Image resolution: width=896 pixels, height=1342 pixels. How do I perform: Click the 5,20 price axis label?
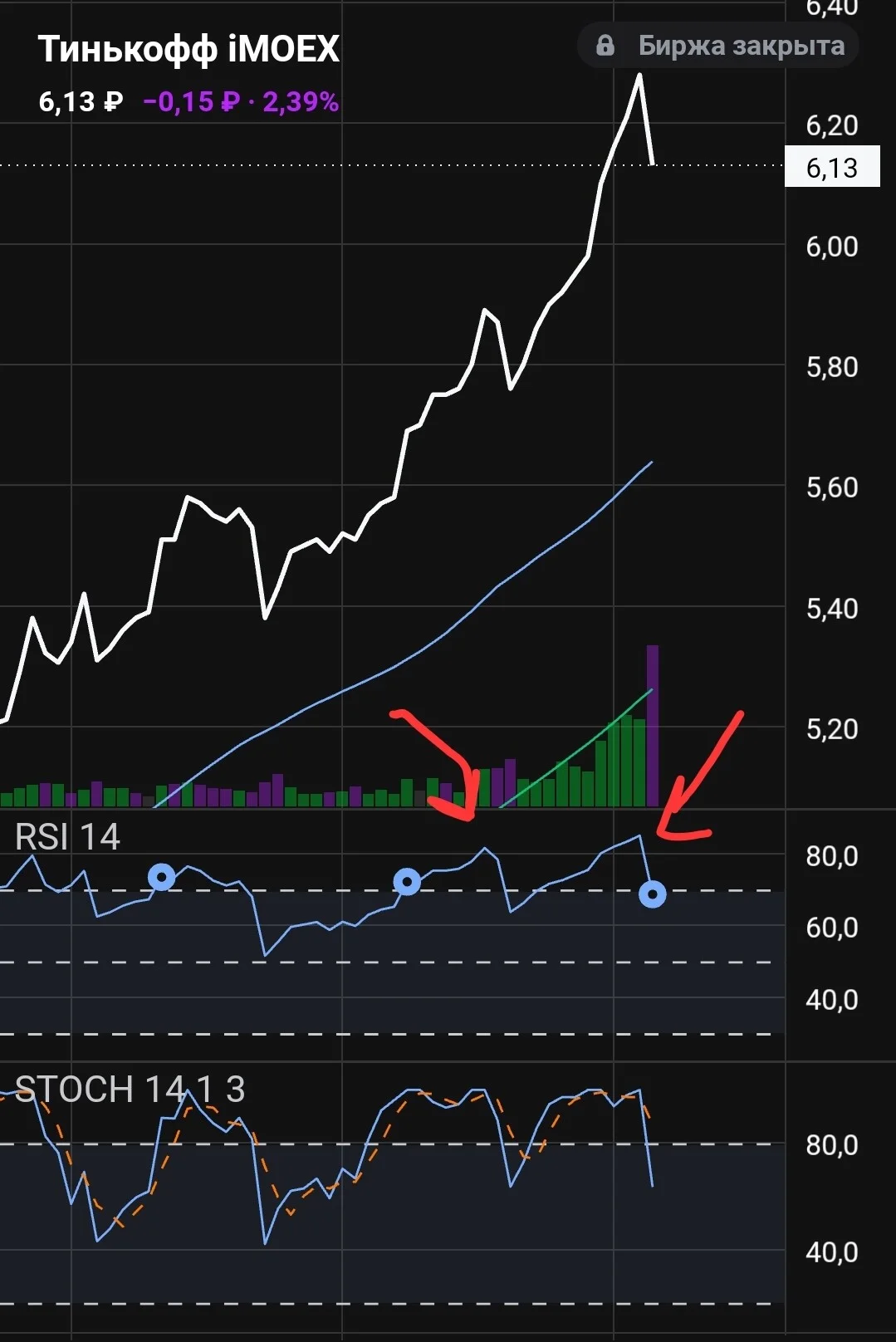click(832, 729)
